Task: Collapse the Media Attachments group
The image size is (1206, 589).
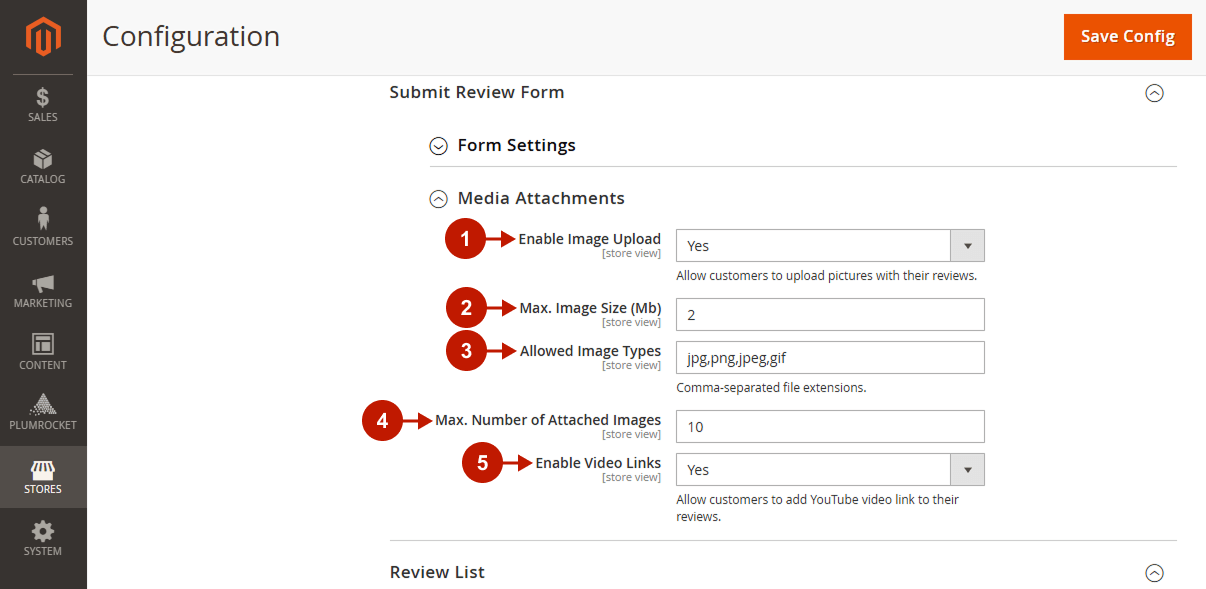Action: coord(438,199)
